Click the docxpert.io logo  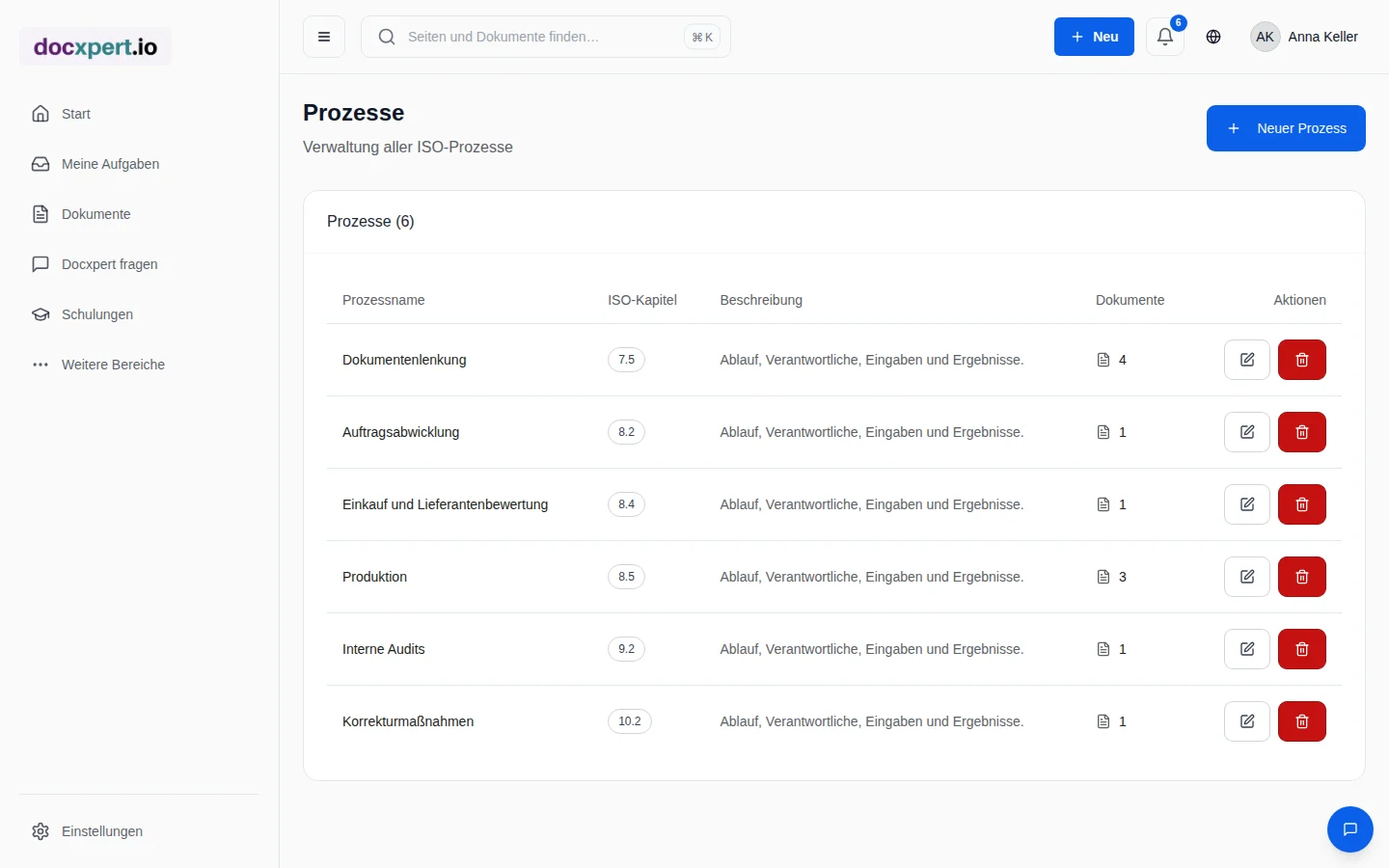click(95, 46)
